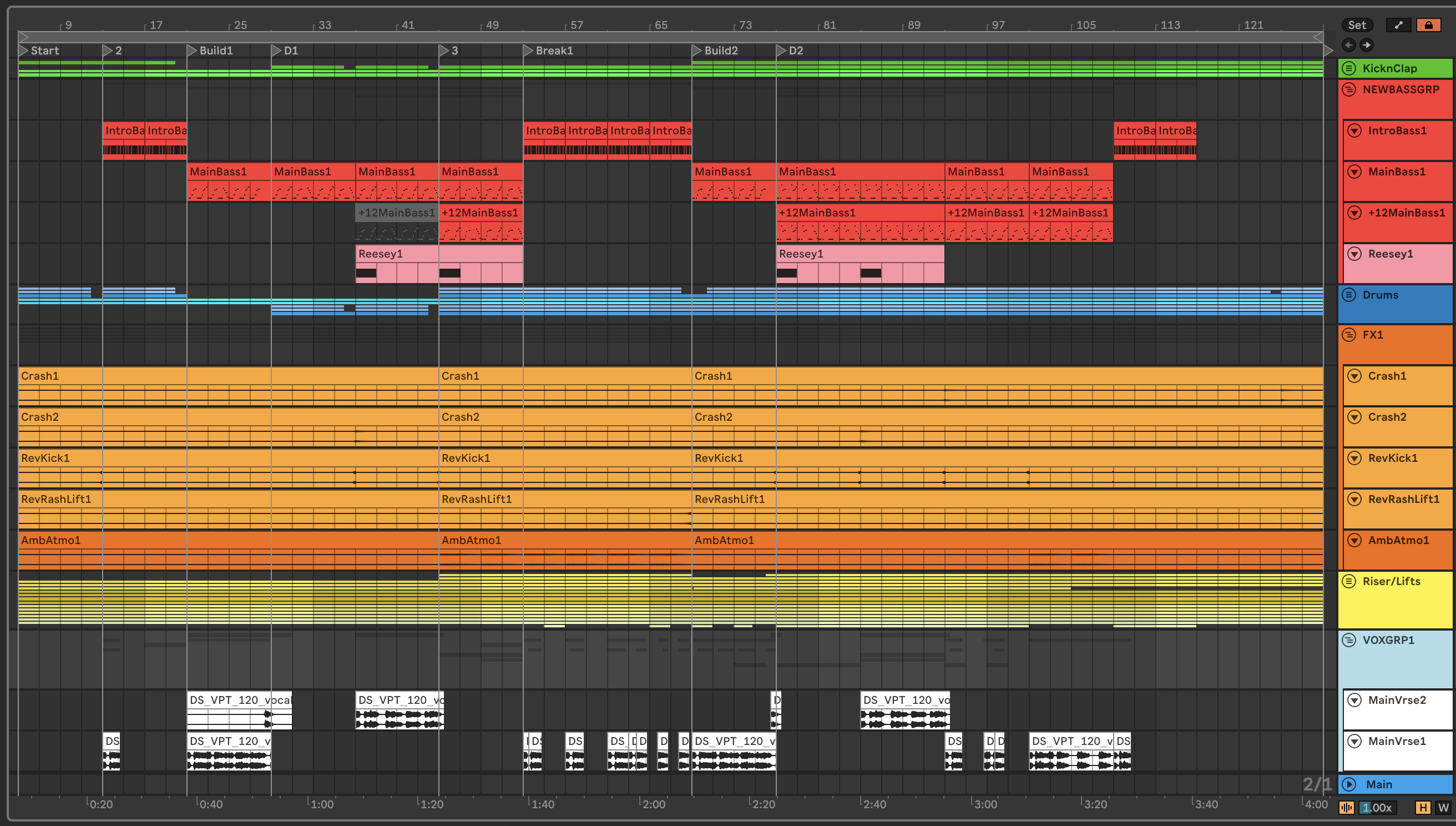Unfold the KicknClap group track
This screenshot has height=826, width=1456.
click(x=1349, y=69)
